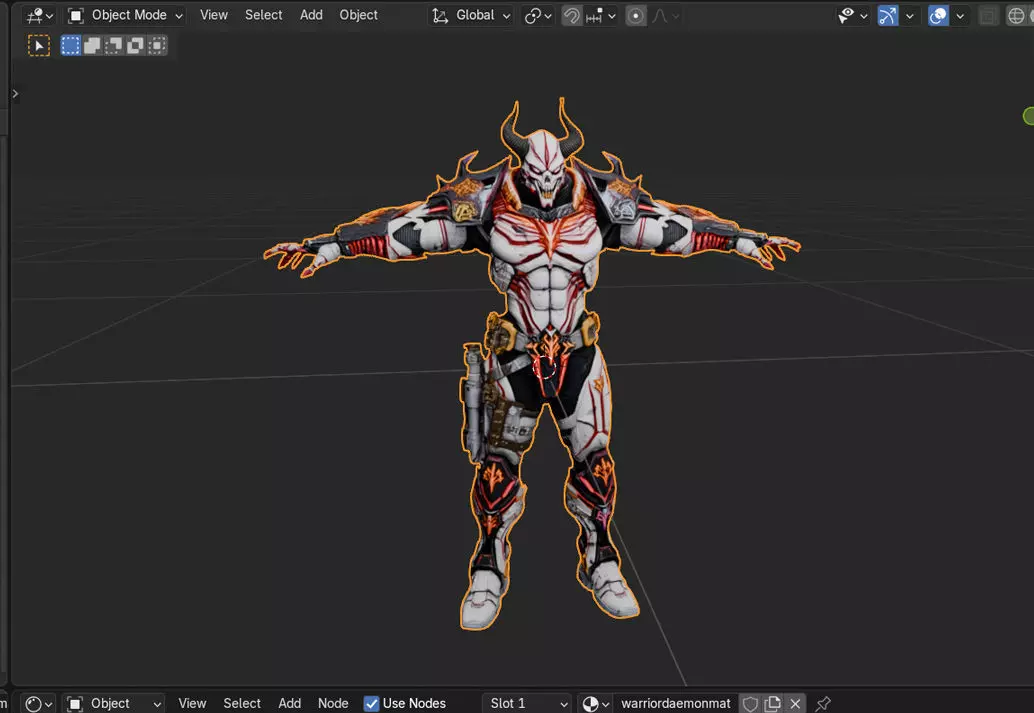Expand the collapsed toolbar arrow

point(15,94)
